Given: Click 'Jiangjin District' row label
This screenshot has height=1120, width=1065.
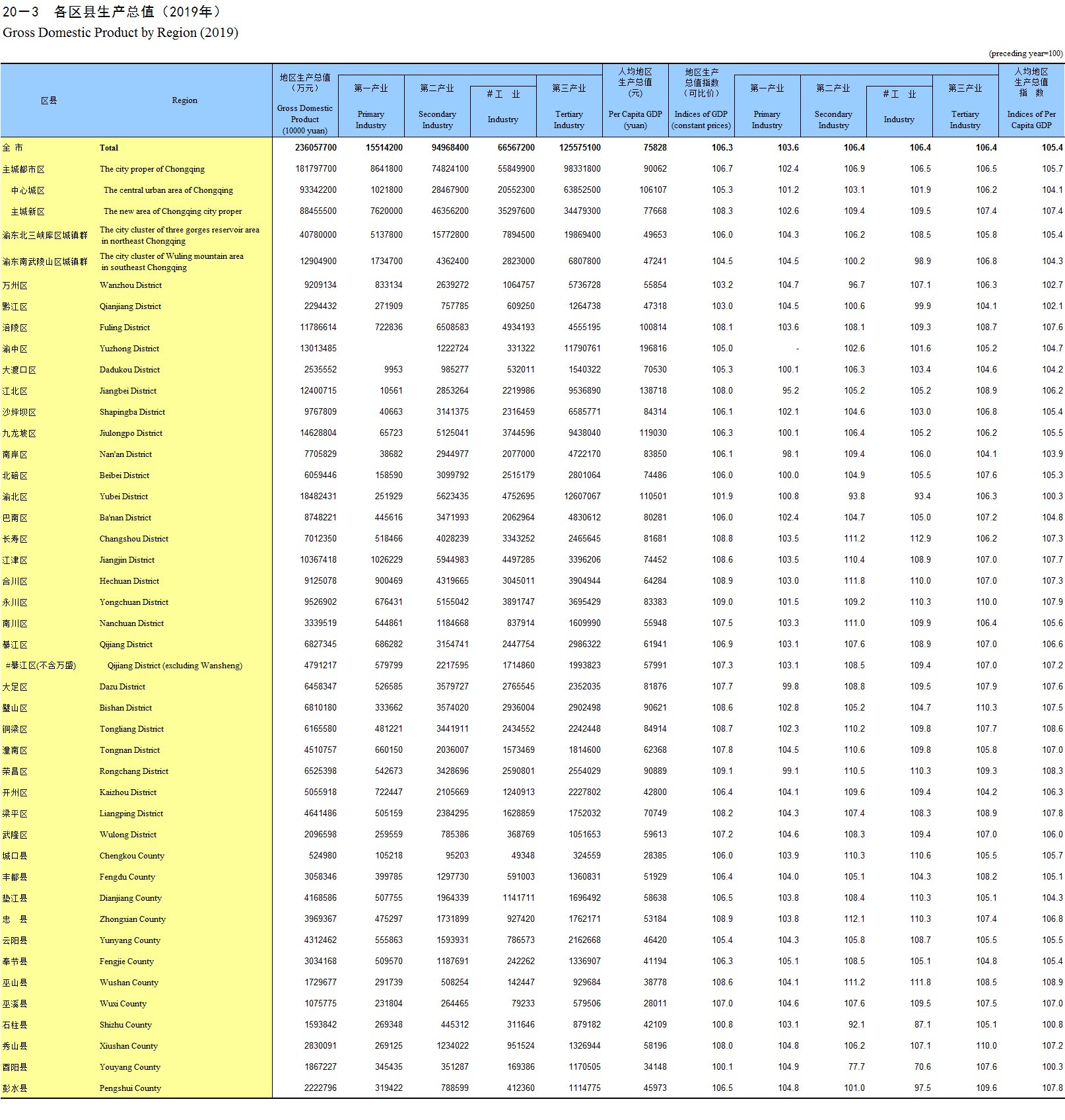Looking at the screenshot, I should (127, 560).
